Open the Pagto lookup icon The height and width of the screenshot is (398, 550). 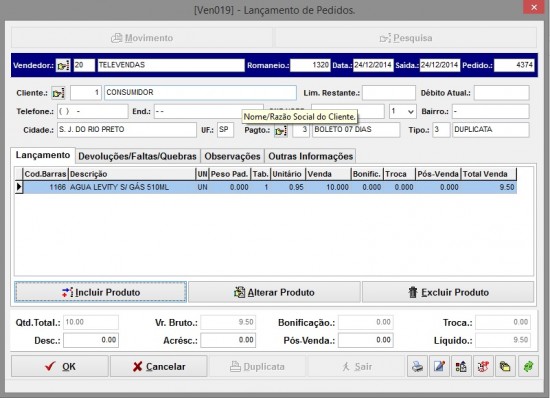click(x=281, y=130)
